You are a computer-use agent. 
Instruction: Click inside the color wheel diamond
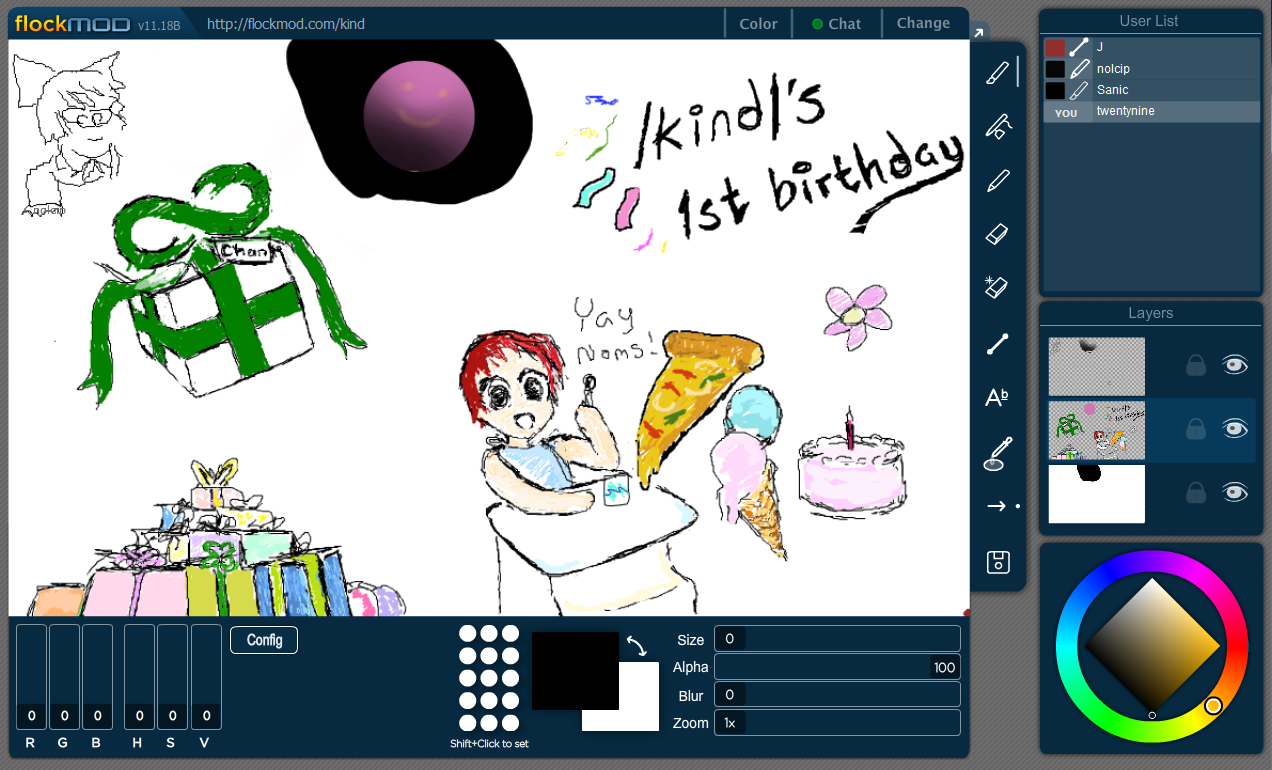tap(1152, 645)
